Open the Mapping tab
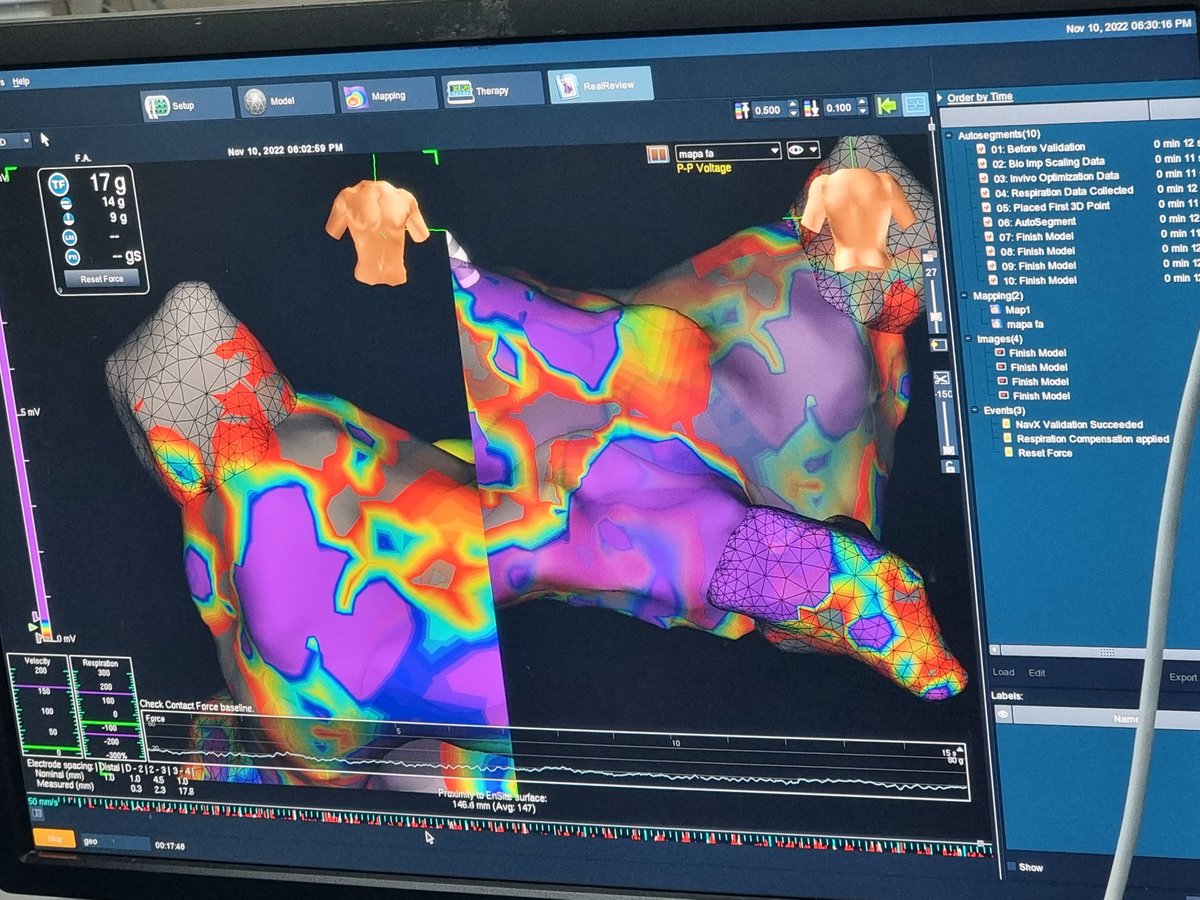 [387, 95]
